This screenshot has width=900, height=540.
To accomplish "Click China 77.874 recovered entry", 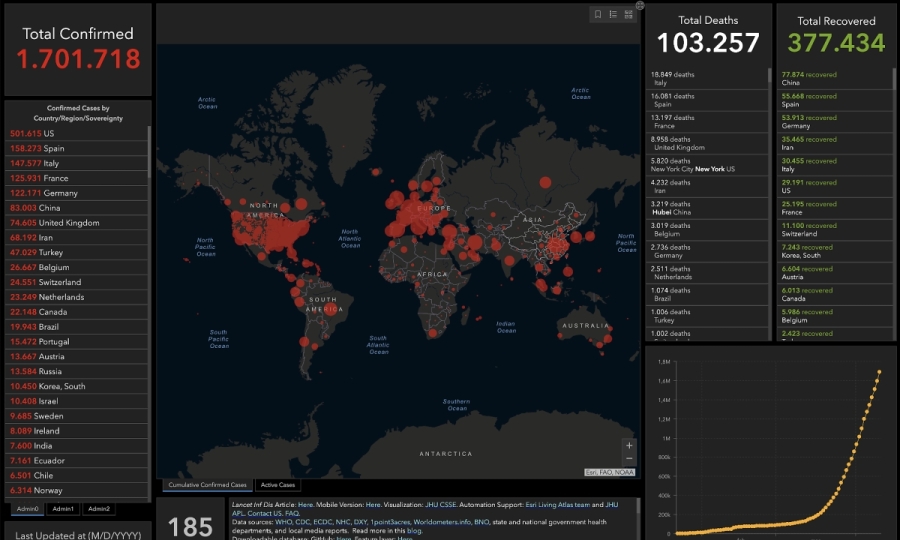I will coord(835,79).
